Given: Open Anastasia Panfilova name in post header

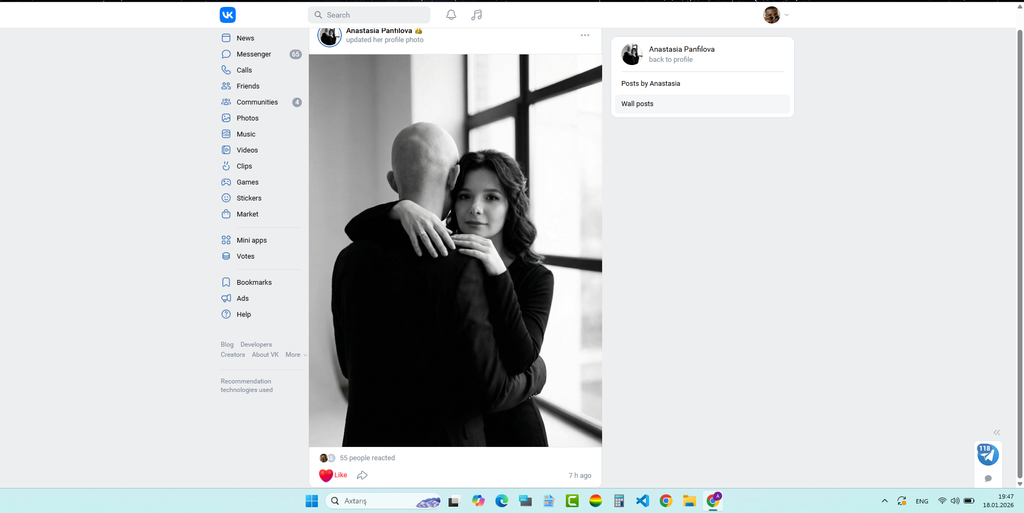Looking at the screenshot, I should [x=379, y=31].
